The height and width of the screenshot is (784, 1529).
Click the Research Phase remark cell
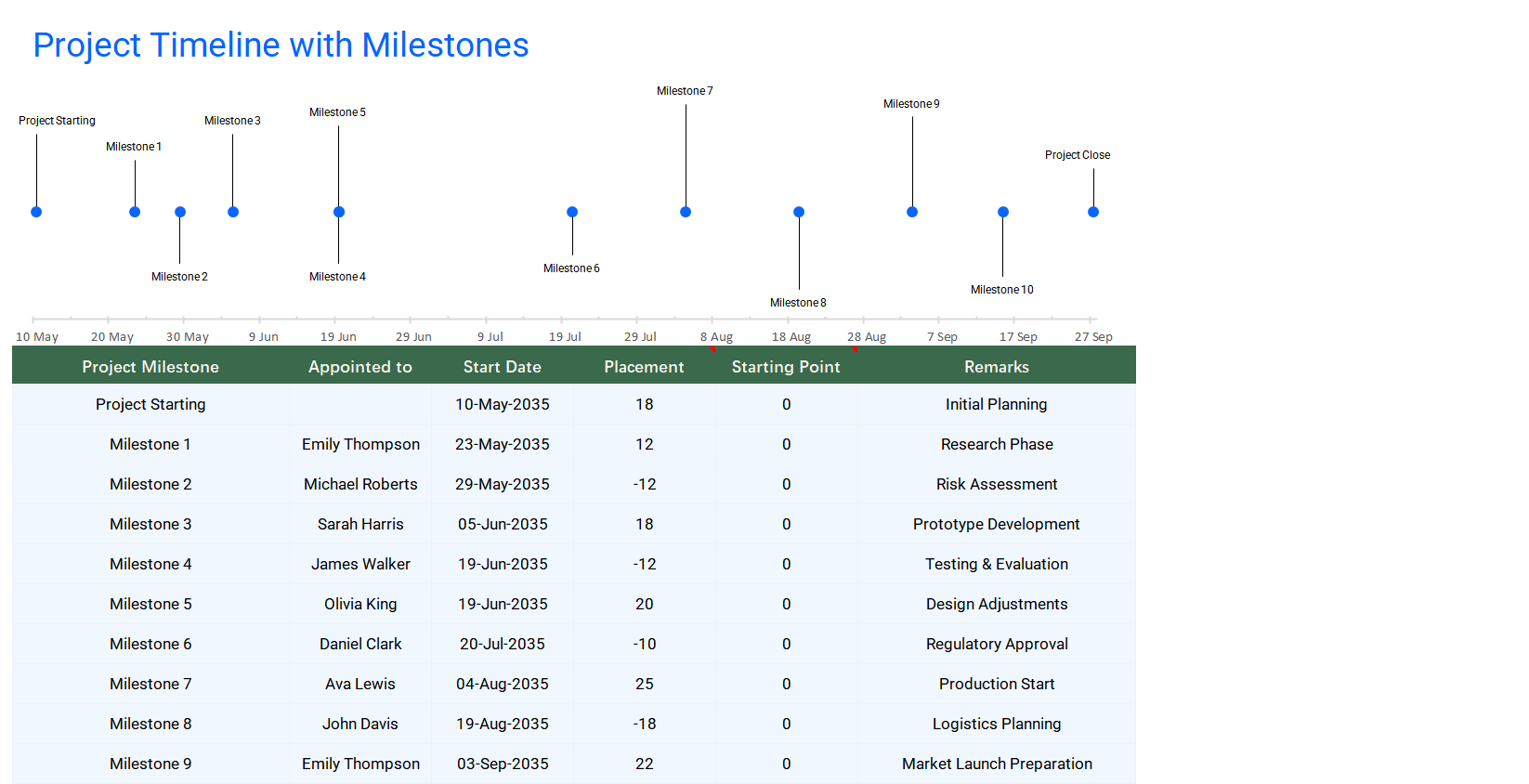[x=997, y=444]
